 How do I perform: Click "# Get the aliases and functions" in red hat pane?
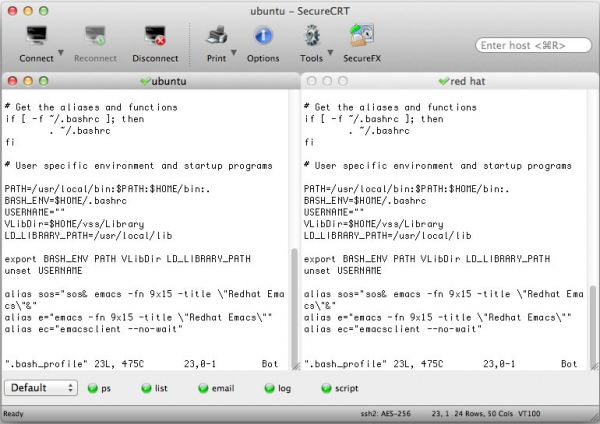390,108
